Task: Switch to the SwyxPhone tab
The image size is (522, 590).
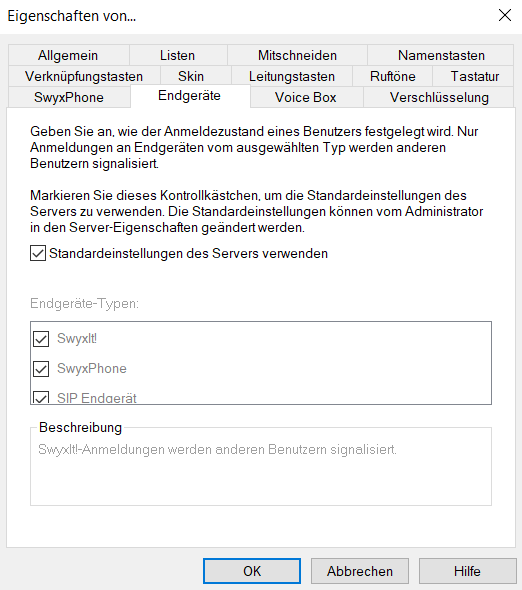Action: coord(69,97)
